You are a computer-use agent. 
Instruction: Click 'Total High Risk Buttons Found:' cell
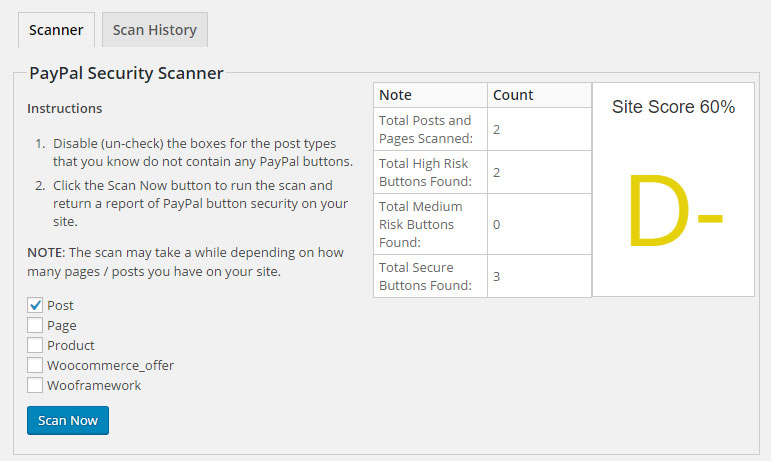pyautogui.click(x=430, y=172)
